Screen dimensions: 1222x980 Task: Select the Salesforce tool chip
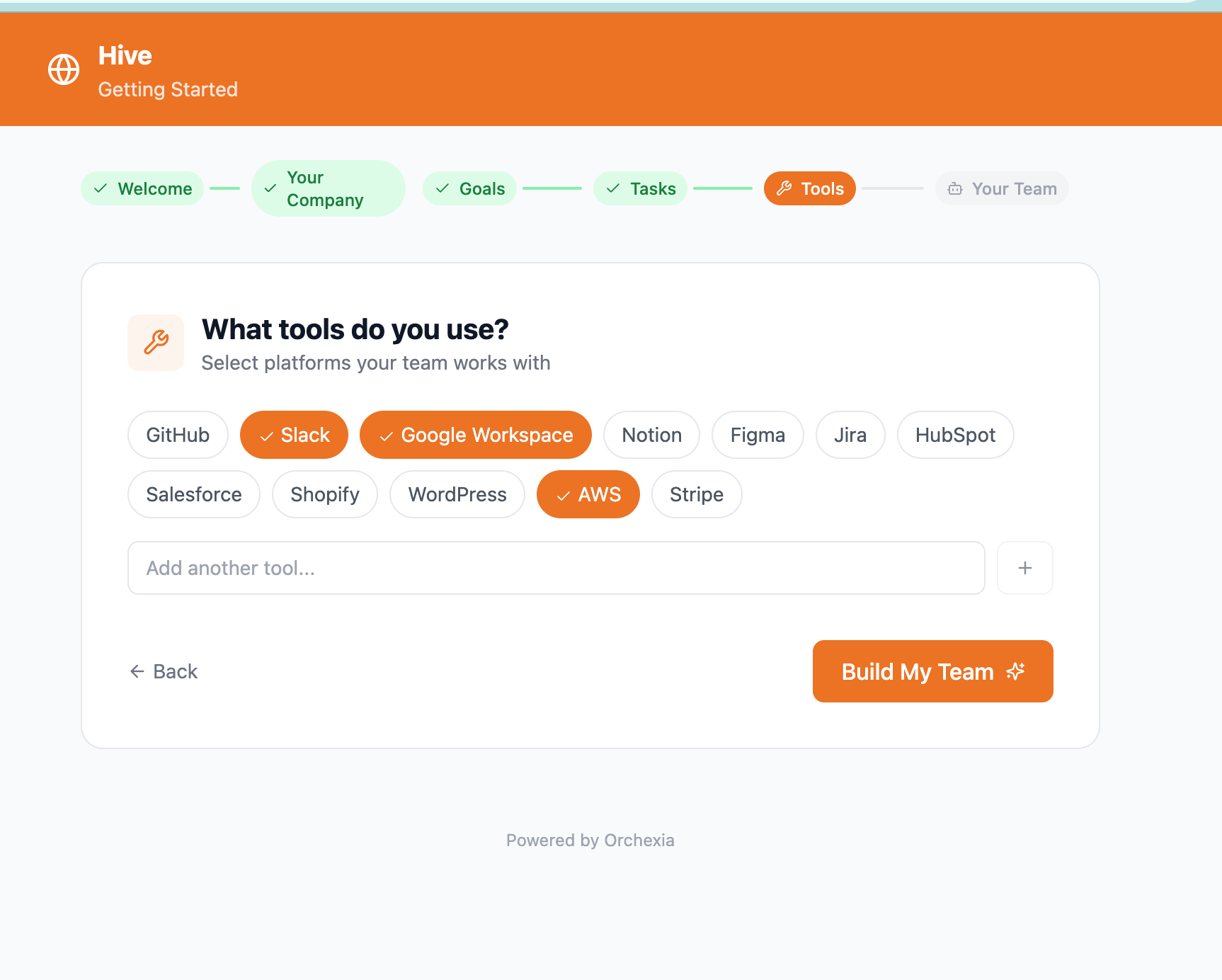pos(194,494)
